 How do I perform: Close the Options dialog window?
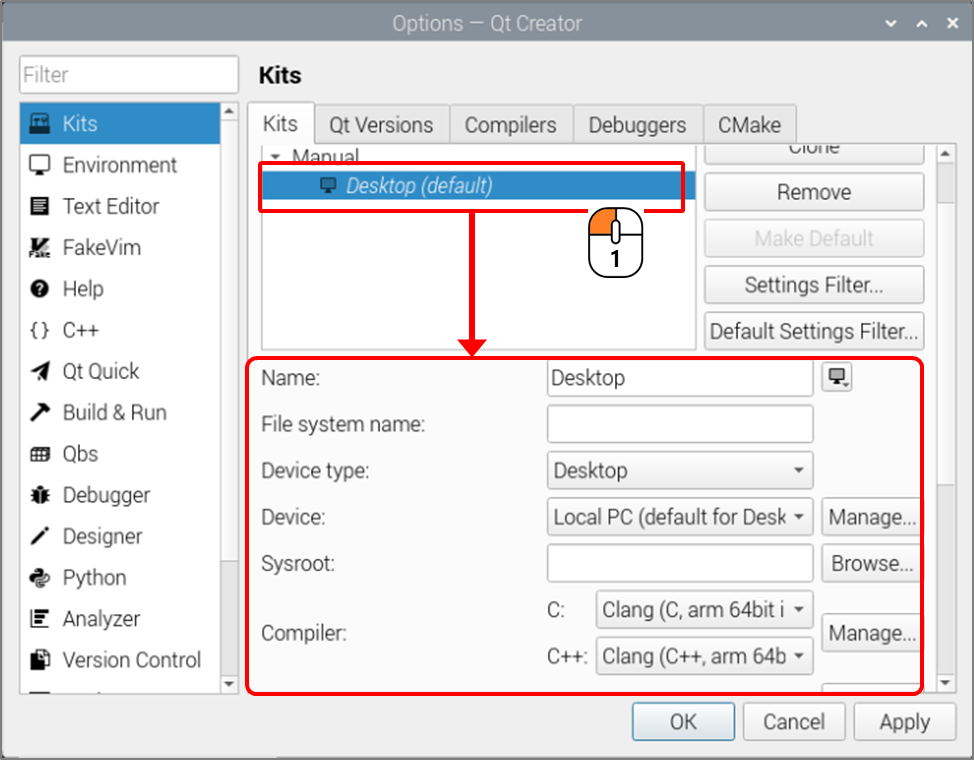pos(952,24)
